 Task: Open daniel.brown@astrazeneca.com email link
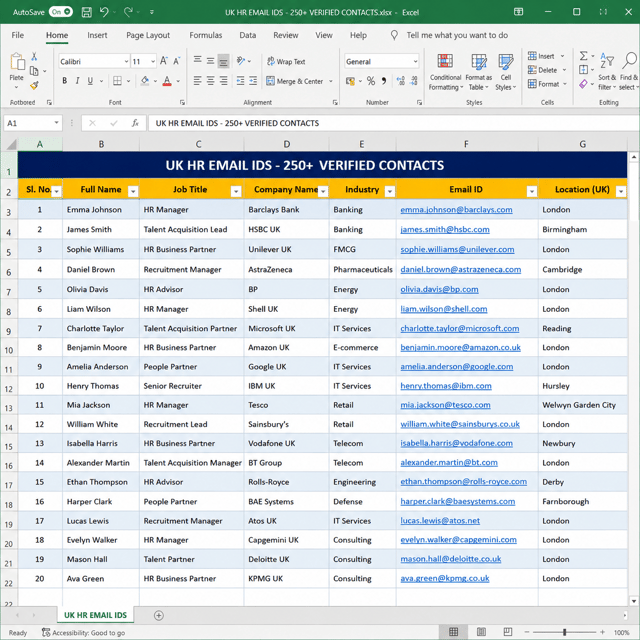pos(460,270)
